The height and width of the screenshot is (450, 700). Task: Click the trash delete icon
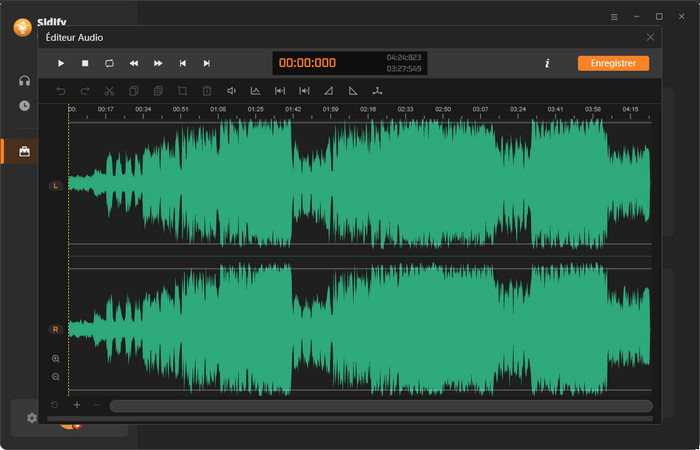coord(207,91)
